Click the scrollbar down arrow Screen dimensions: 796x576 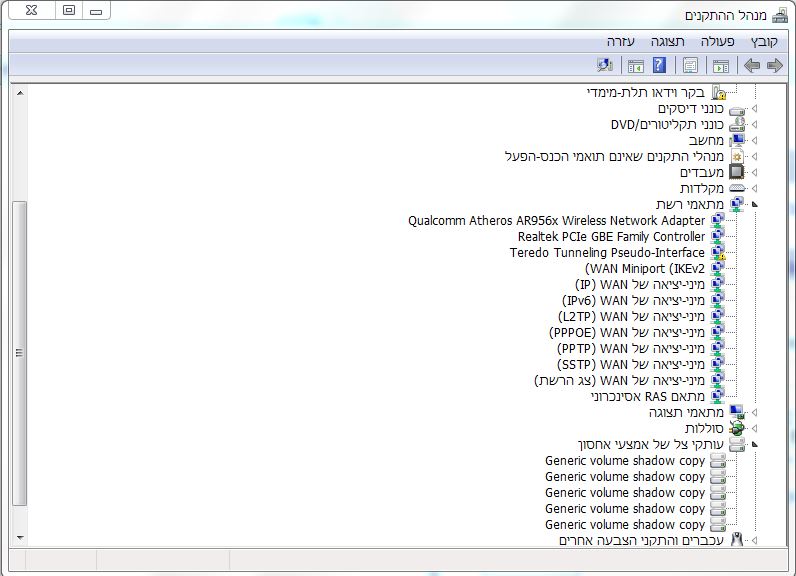click(x=20, y=537)
